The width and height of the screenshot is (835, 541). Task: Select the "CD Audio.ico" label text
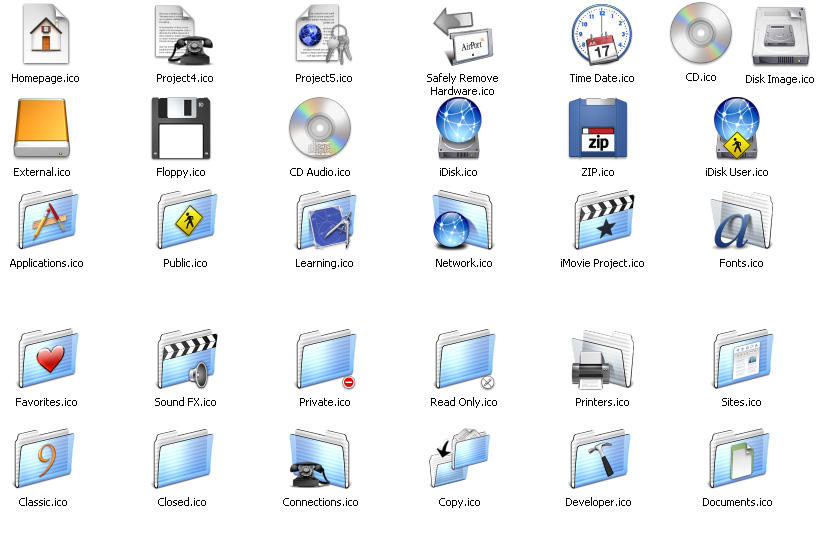[x=320, y=172]
